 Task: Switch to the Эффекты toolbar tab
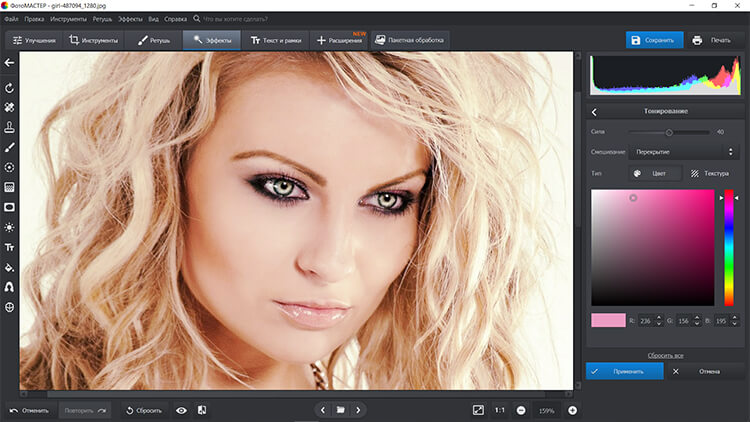(x=212, y=41)
